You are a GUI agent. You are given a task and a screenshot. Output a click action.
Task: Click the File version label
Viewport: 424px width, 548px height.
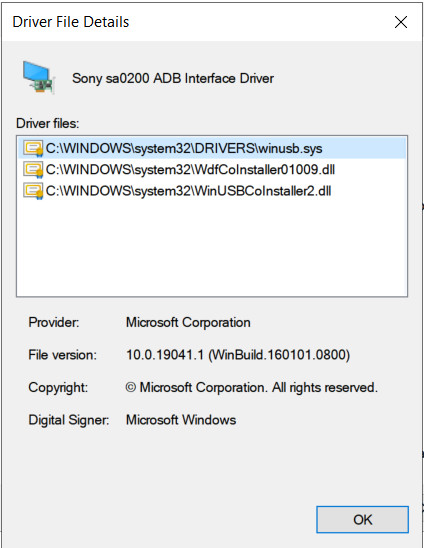tap(63, 355)
